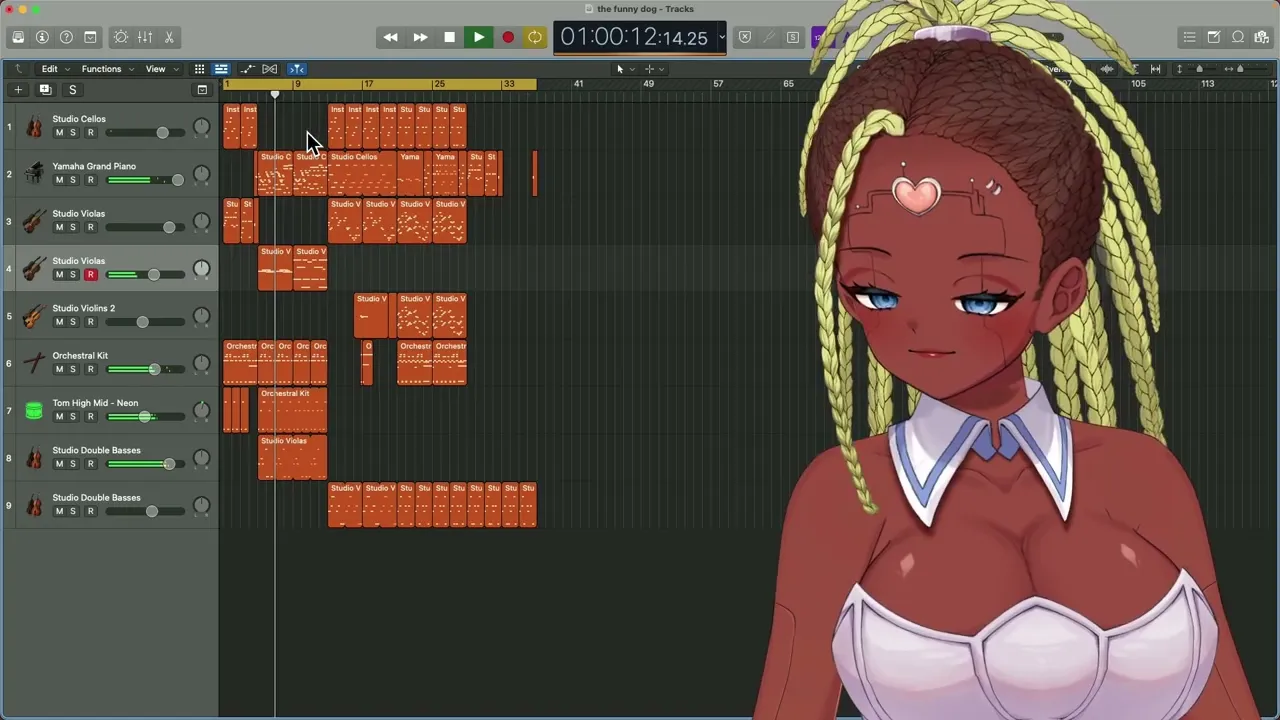The width and height of the screenshot is (1280, 720).
Task: Switch to the grid view icon
Action: (x=199, y=69)
